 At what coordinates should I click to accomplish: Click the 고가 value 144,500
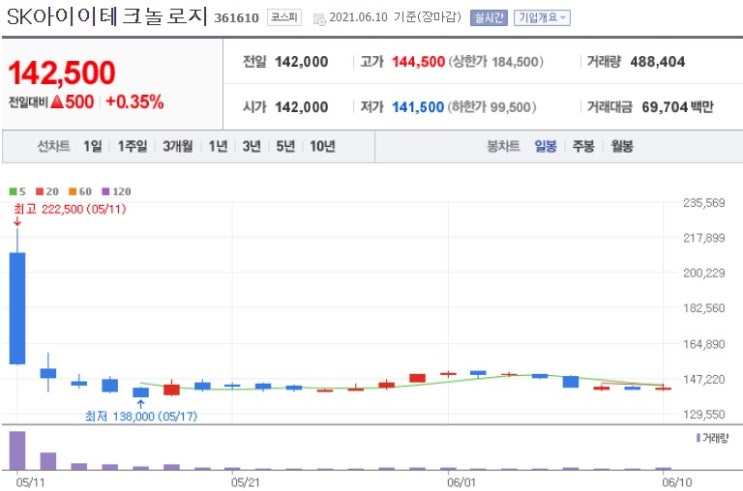(418, 62)
